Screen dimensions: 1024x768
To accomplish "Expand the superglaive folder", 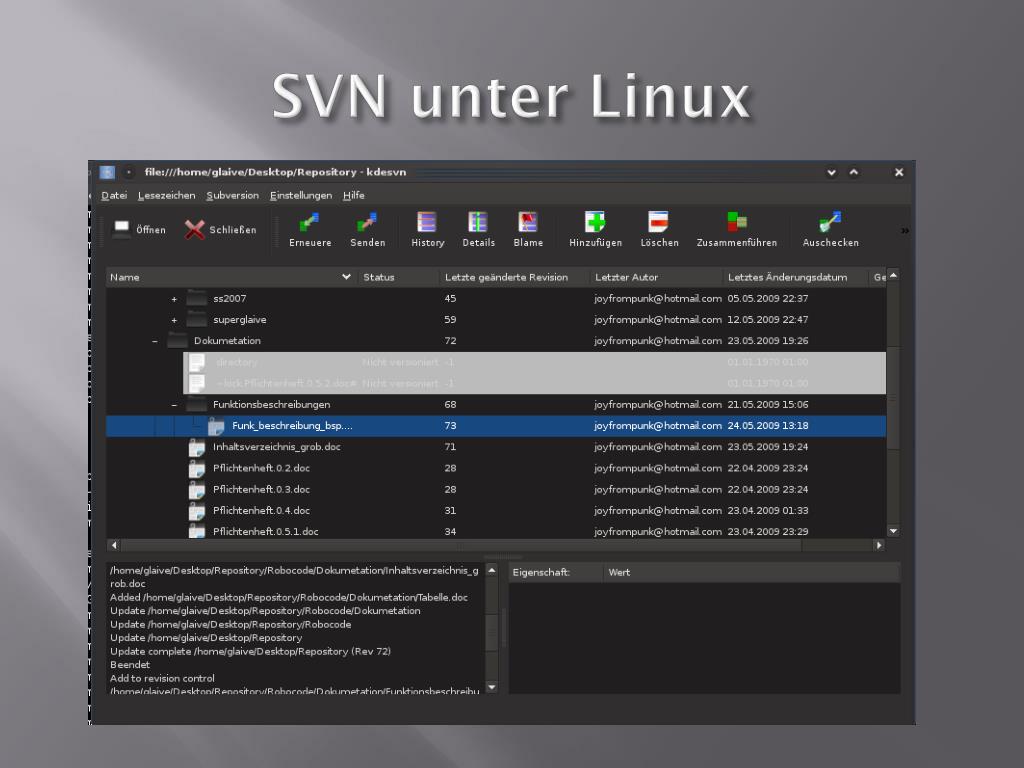I will click(x=174, y=320).
